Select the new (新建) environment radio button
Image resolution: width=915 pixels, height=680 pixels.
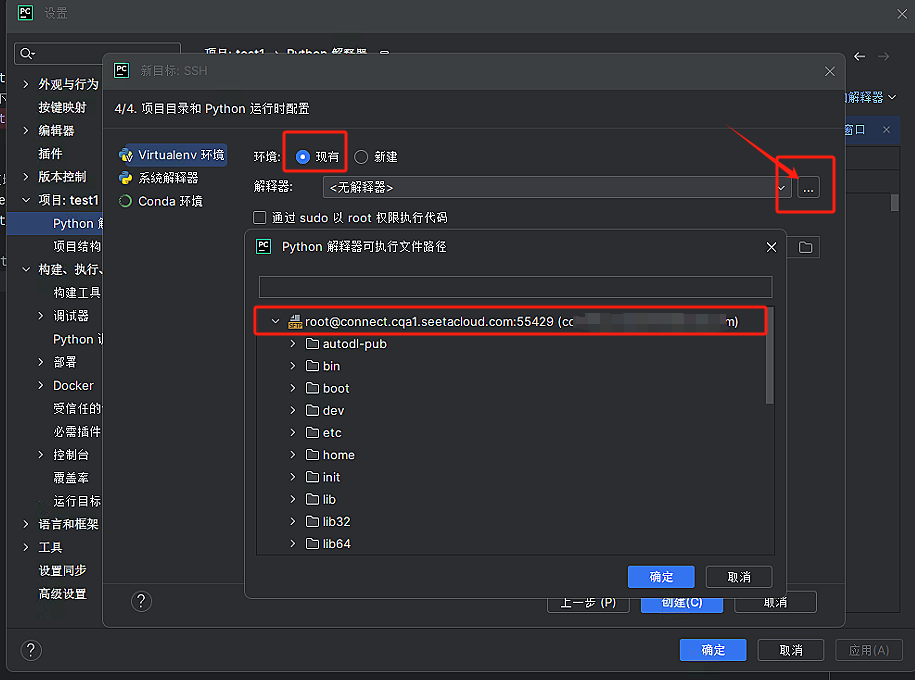pos(361,156)
